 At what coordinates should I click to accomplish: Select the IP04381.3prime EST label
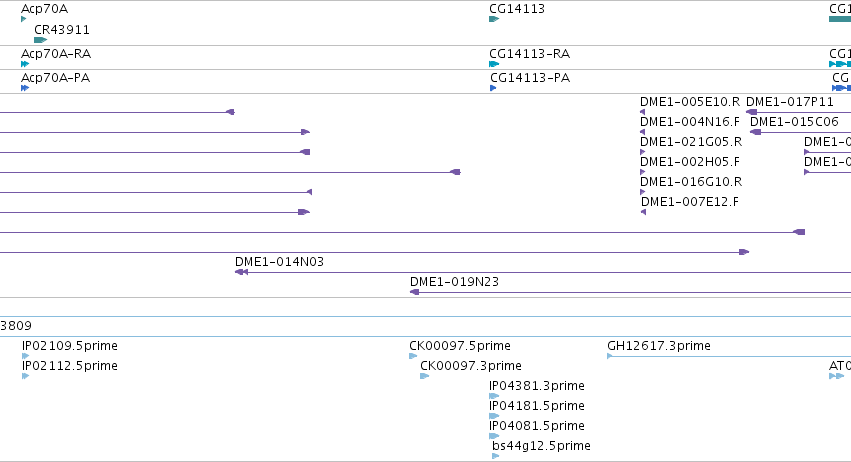pos(537,386)
